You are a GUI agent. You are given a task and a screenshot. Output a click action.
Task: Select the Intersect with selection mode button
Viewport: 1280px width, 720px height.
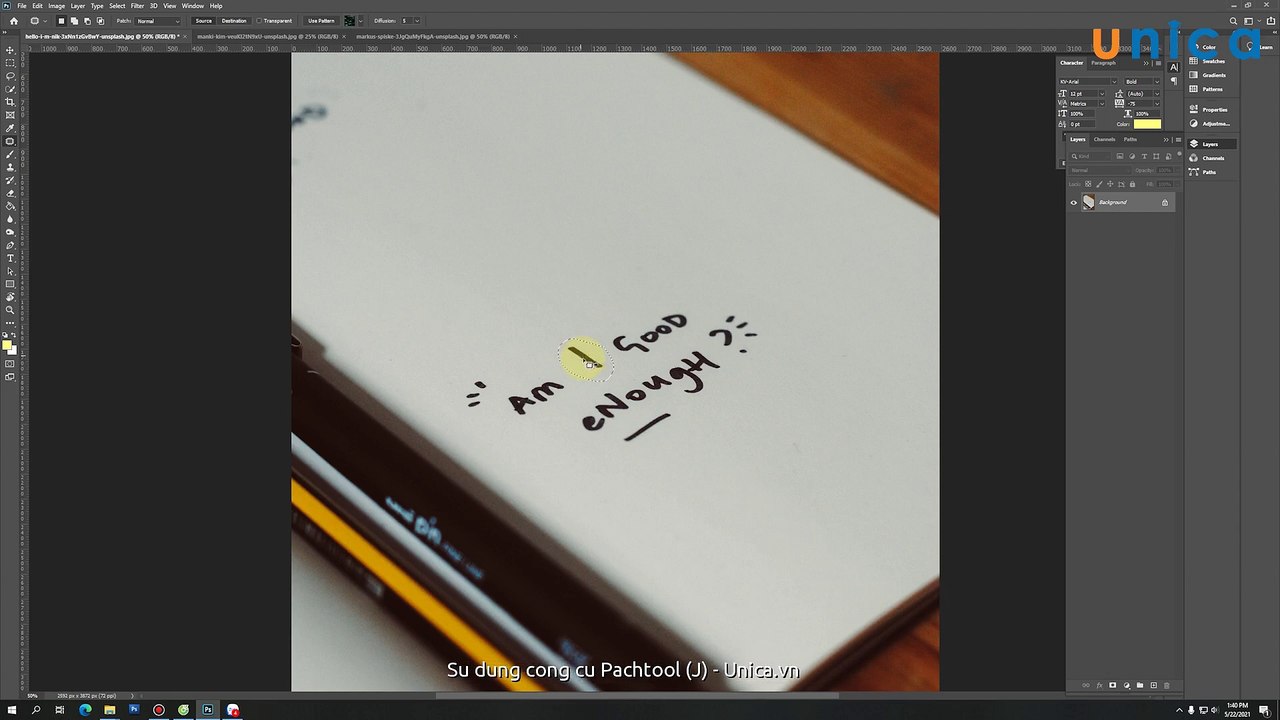(x=100, y=21)
